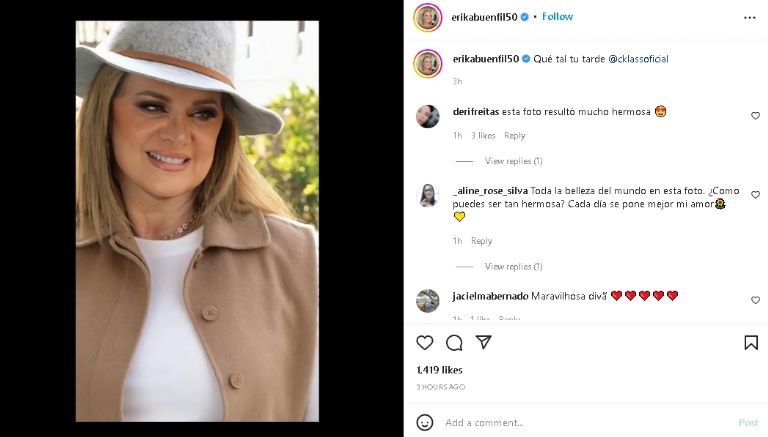Open derifreitas's profile avatar
Image resolution: width=768 pixels, height=437 pixels.
point(428,116)
